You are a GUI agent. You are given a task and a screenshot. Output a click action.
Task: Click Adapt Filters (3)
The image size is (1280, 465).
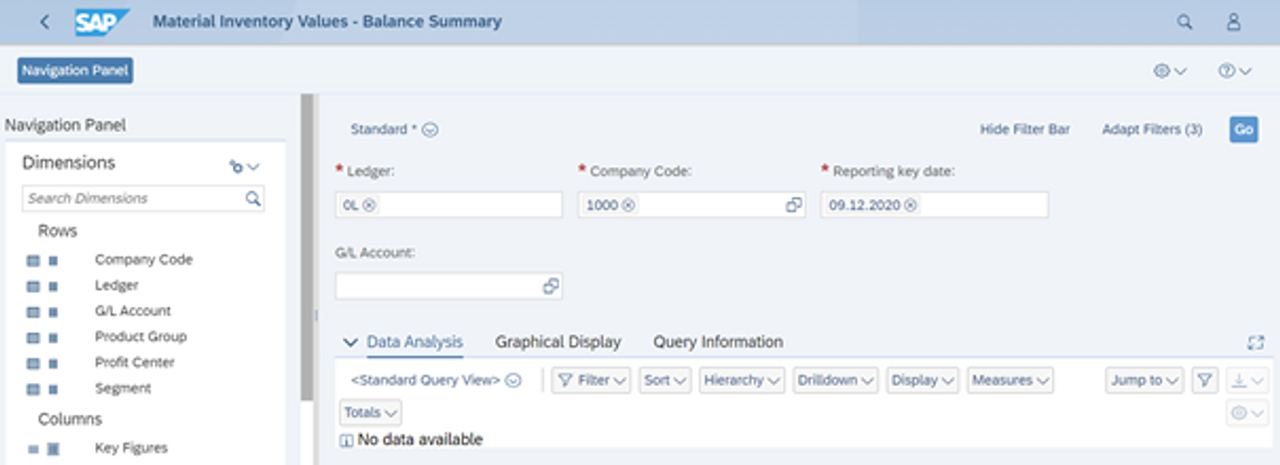tap(1152, 129)
